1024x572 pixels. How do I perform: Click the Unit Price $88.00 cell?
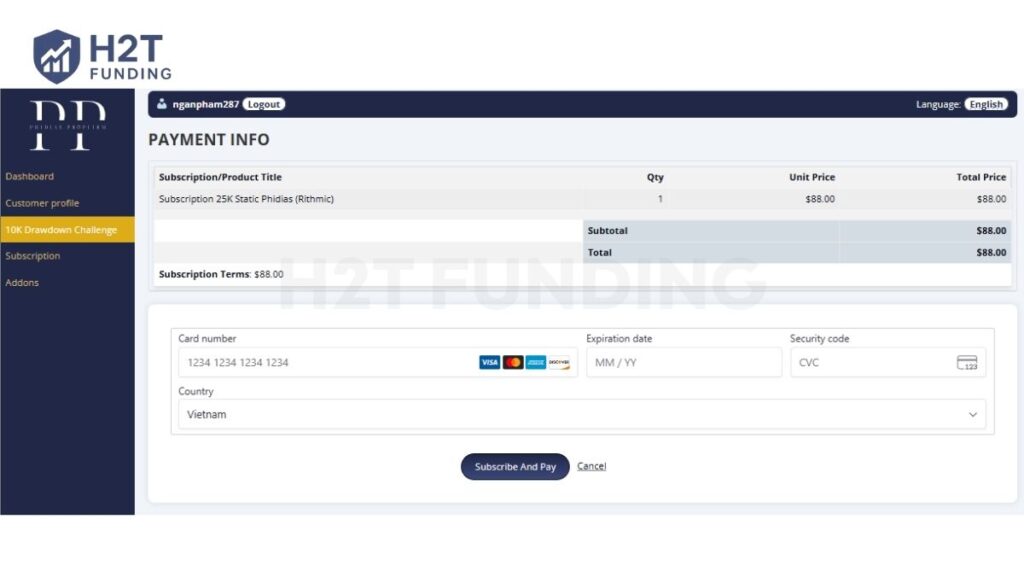pyautogui.click(x=820, y=199)
